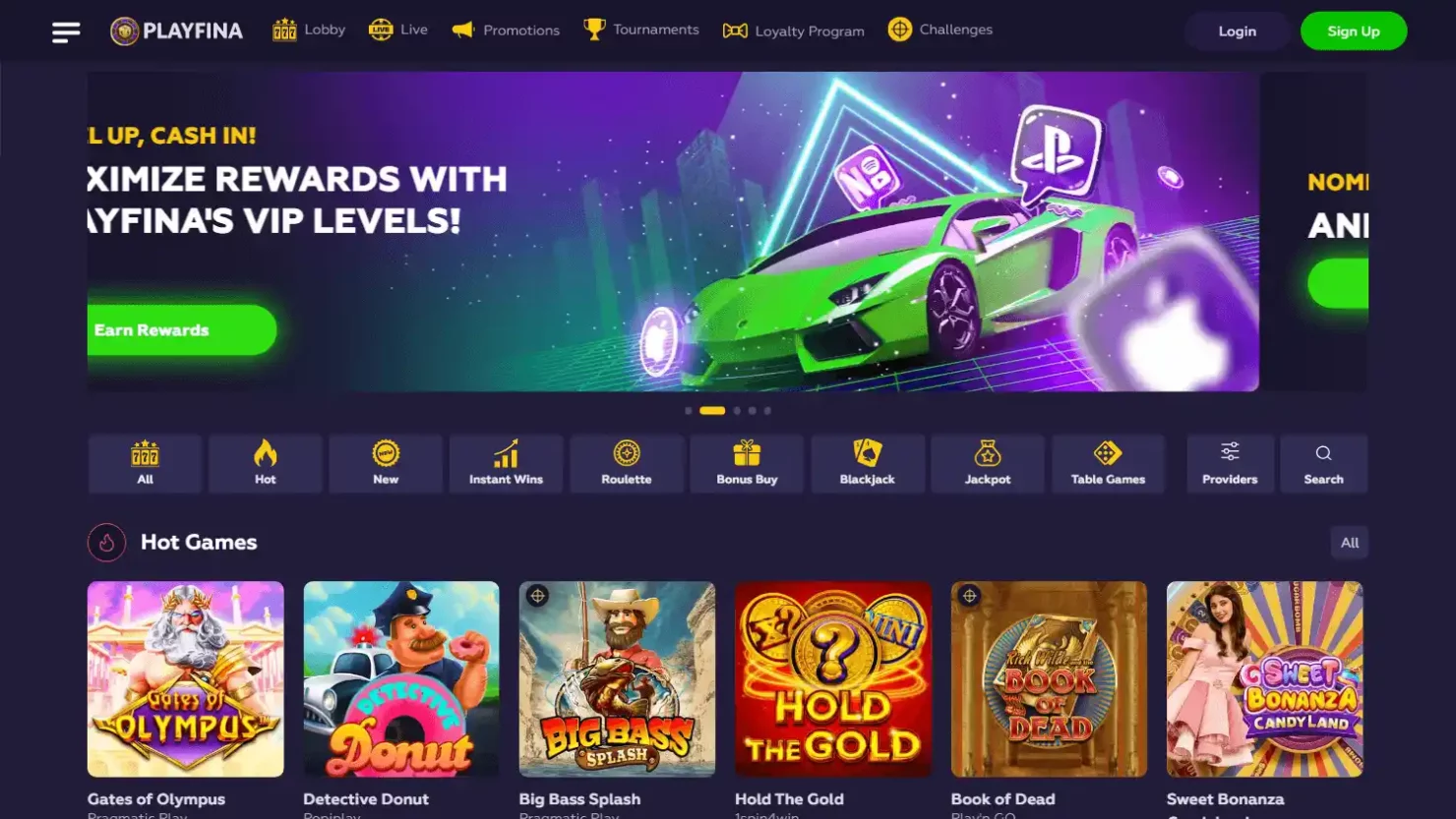Open the Jackpot category icon

[988, 453]
